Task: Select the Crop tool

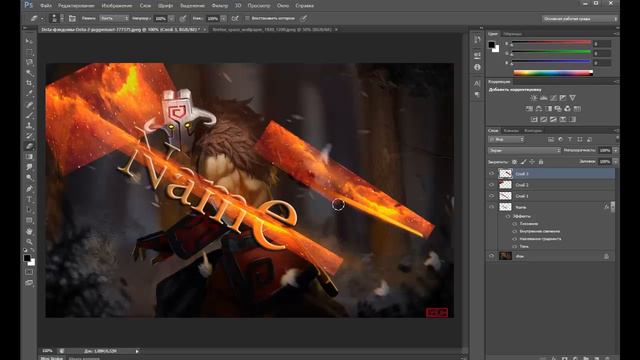Action: [x=29, y=83]
